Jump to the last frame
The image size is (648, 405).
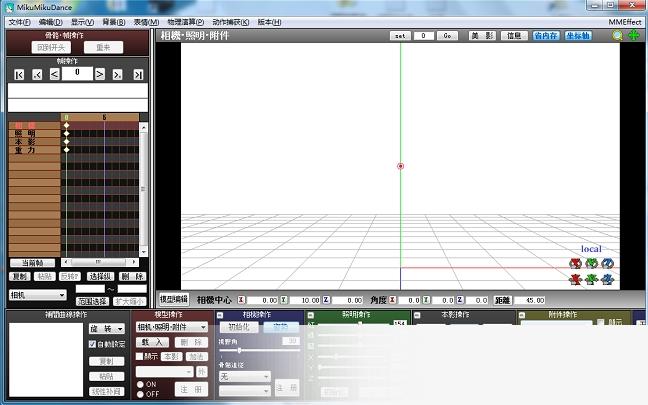click(x=138, y=74)
